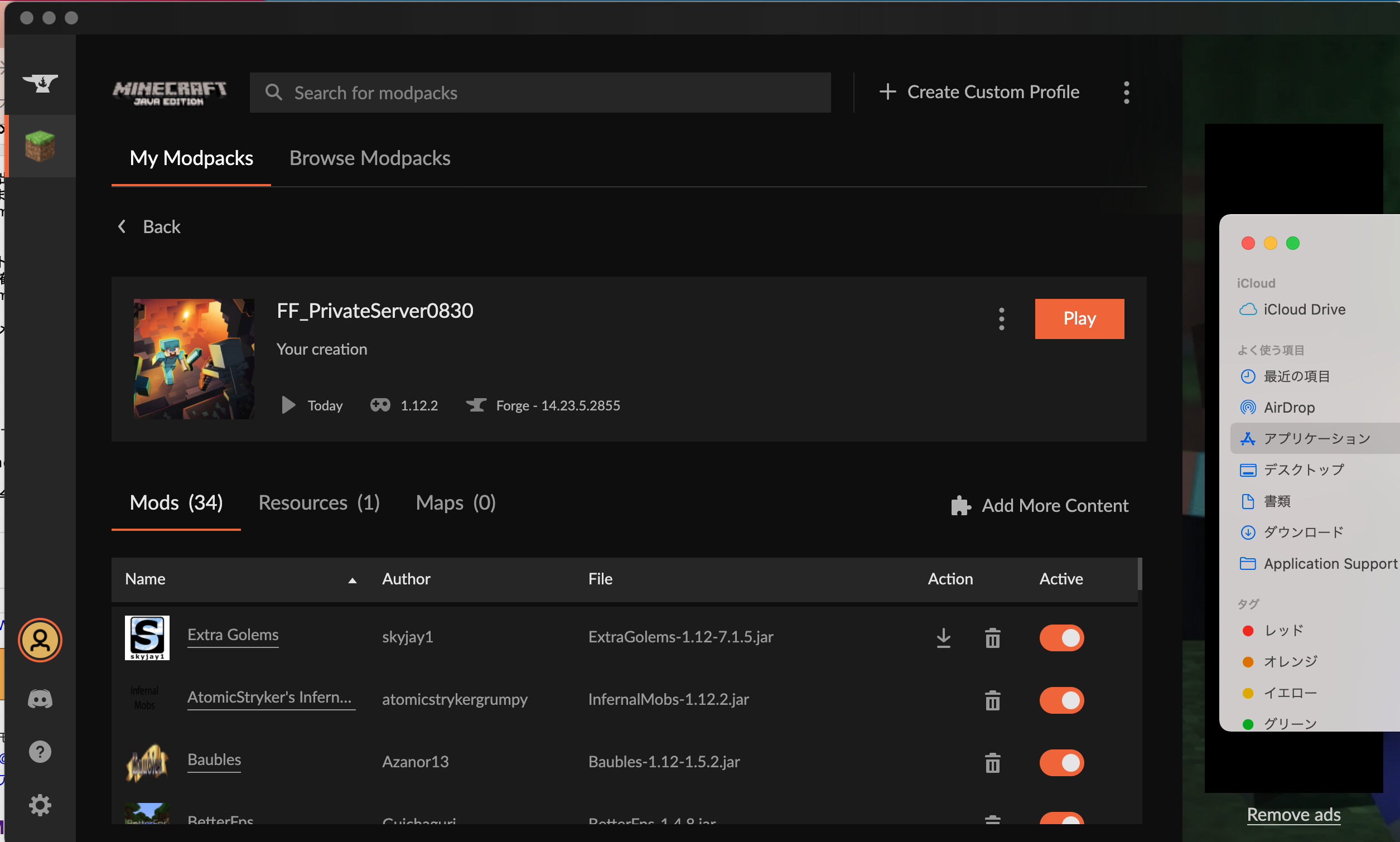Click the plus icon for Create Custom Profile
This screenshot has height=842, width=1400.
[887, 91]
